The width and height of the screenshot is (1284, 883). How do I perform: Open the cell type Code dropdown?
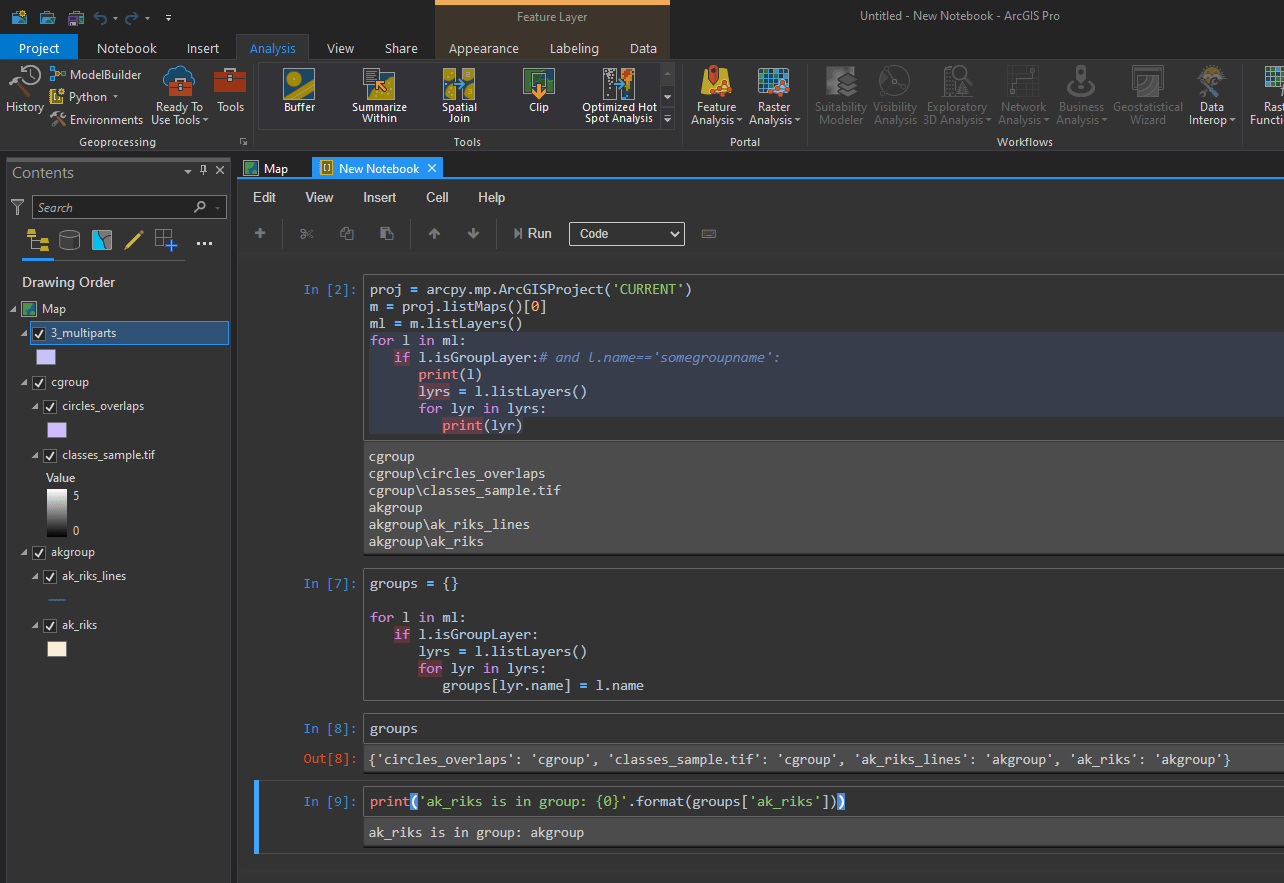[626, 233]
